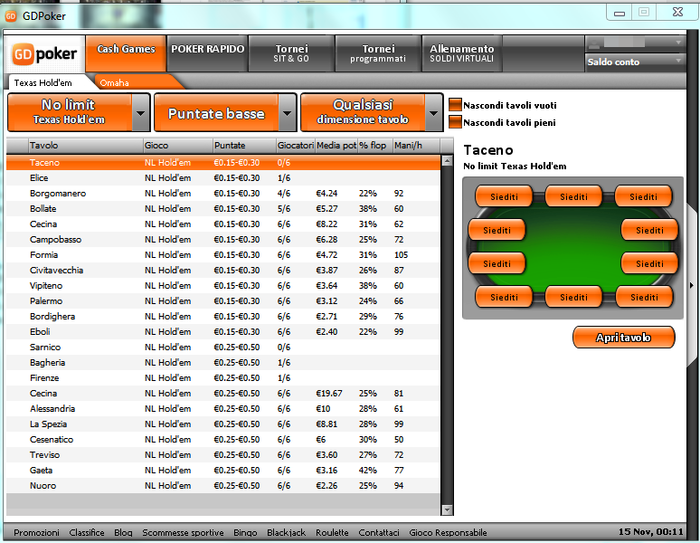Select the Civitavecchia table row

(x=223, y=270)
